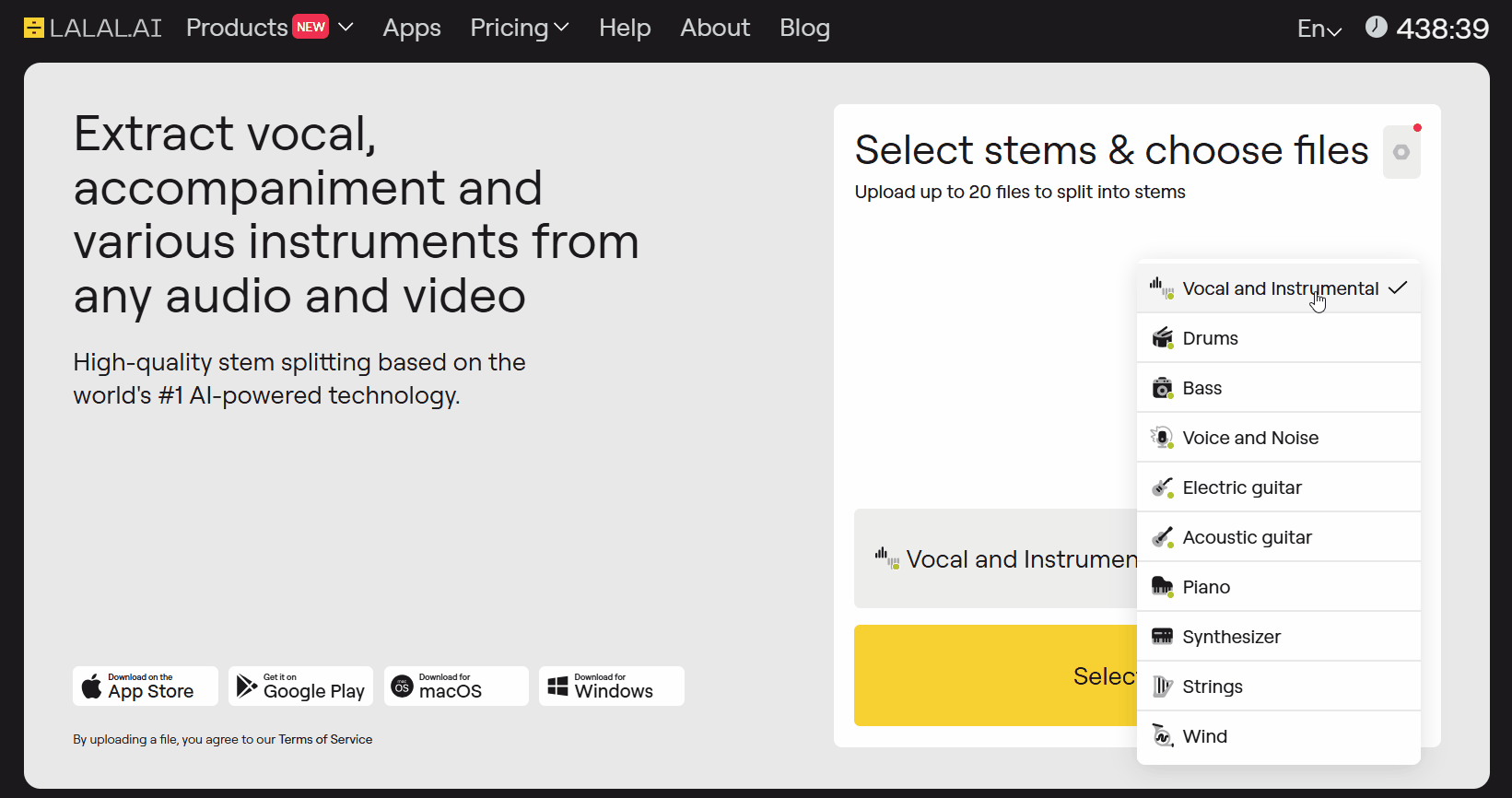Click the Bass amplifier icon
Image resolution: width=1512 pixels, height=798 pixels.
(x=1162, y=388)
